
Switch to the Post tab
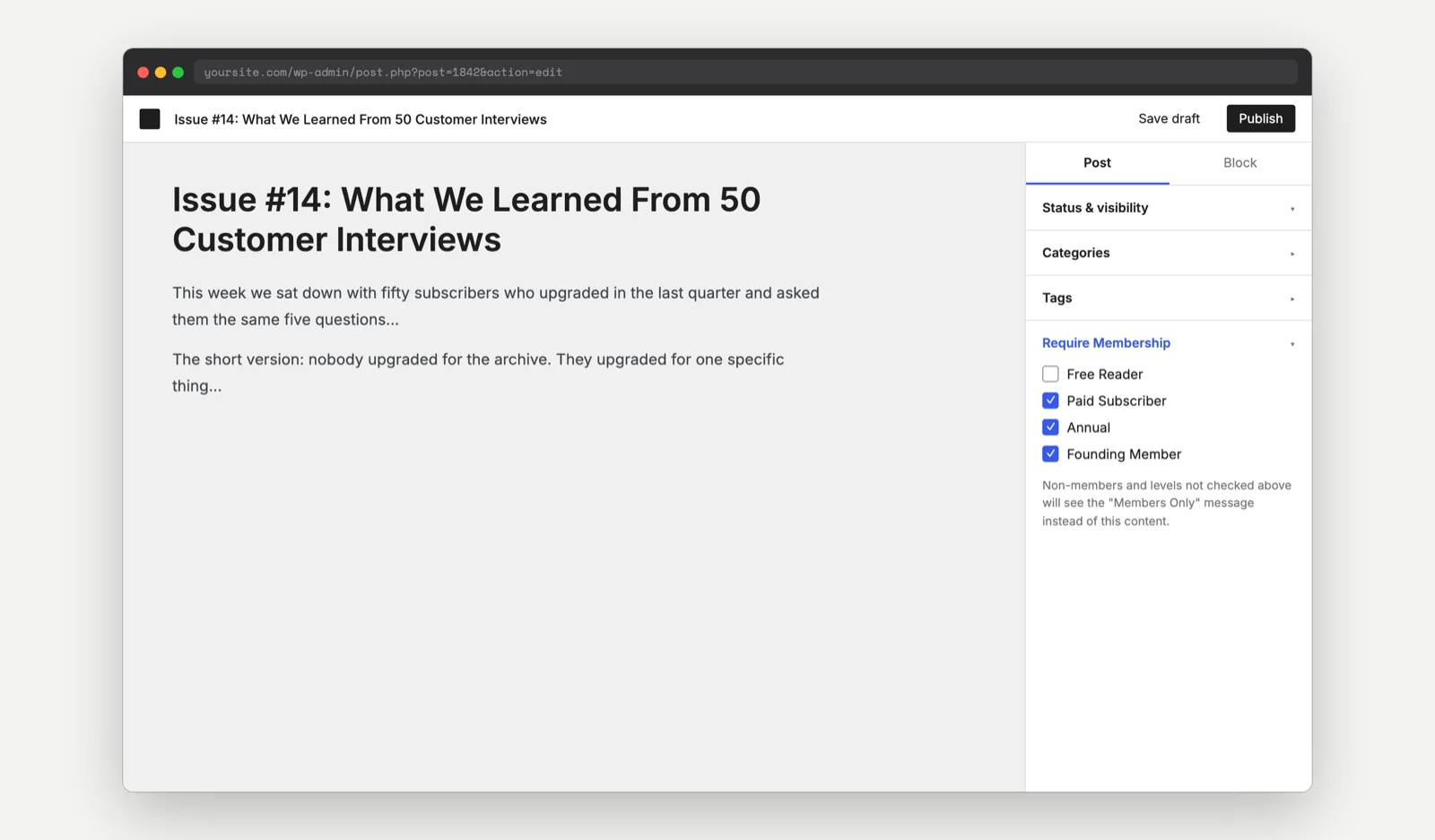pyautogui.click(x=1097, y=163)
